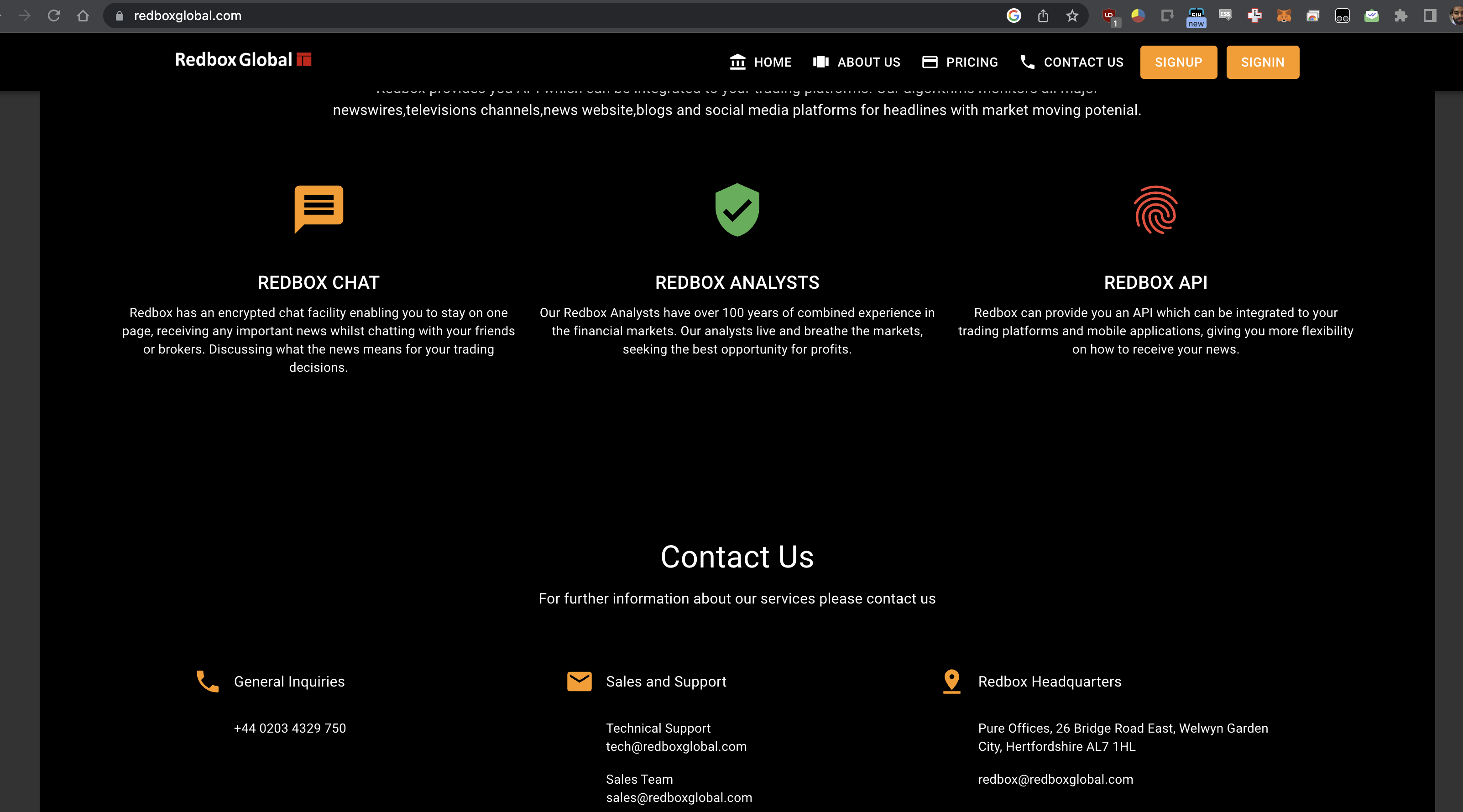Viewport: 1463px width, 812px height.
Task: Open the red cross clock extension
Action: pyautogui.click(x=1254, y=16)
